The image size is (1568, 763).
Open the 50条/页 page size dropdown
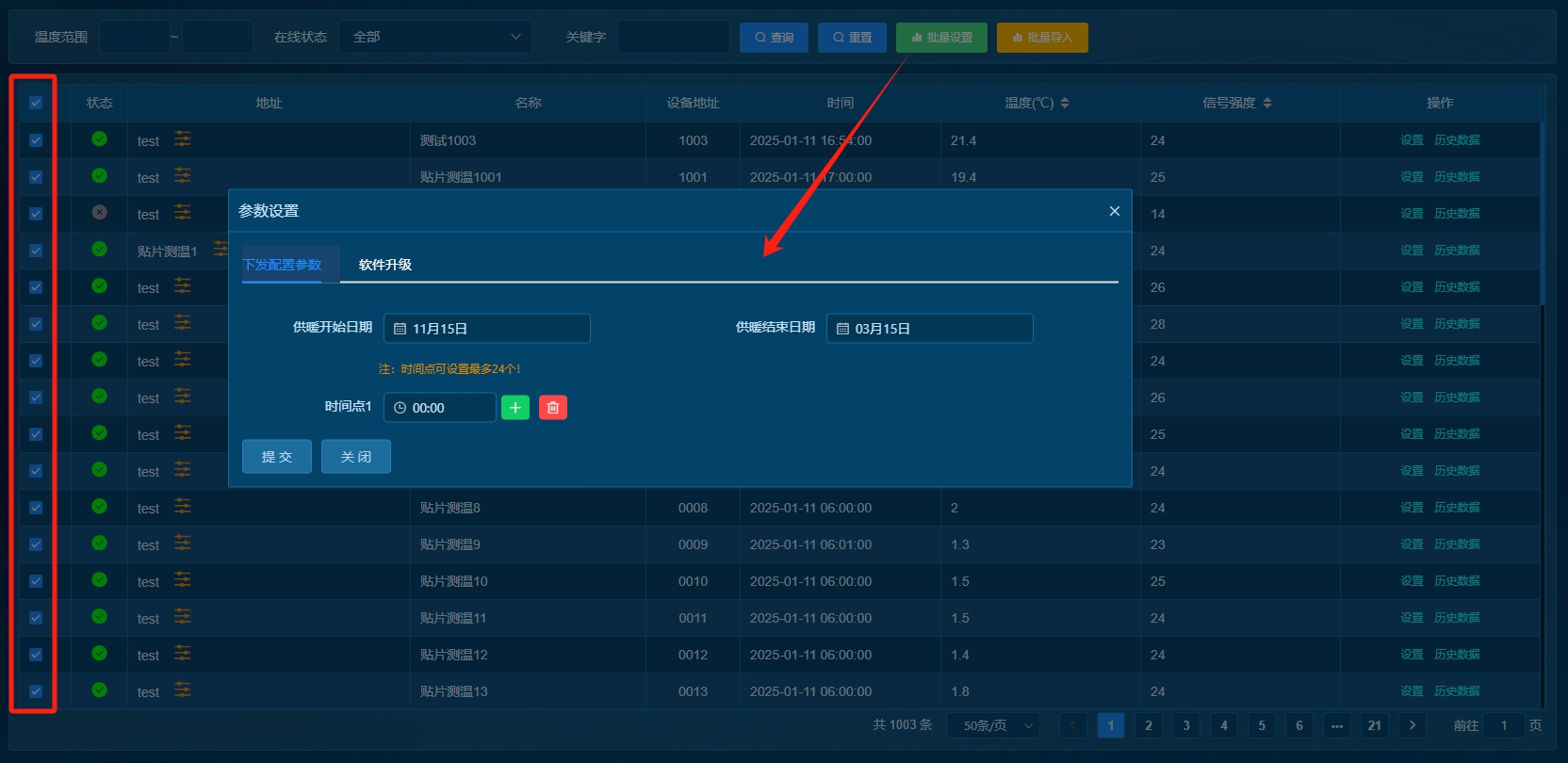coord(999,725)
